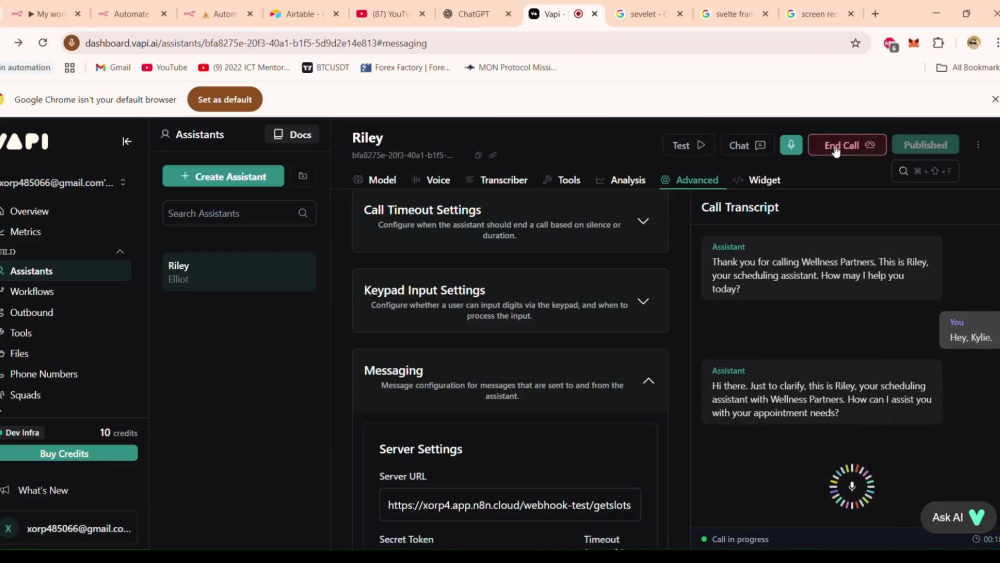Screen dimensions: 1000x563
Task: Switch to the Tools tab
Action: [x=562, y=180]
